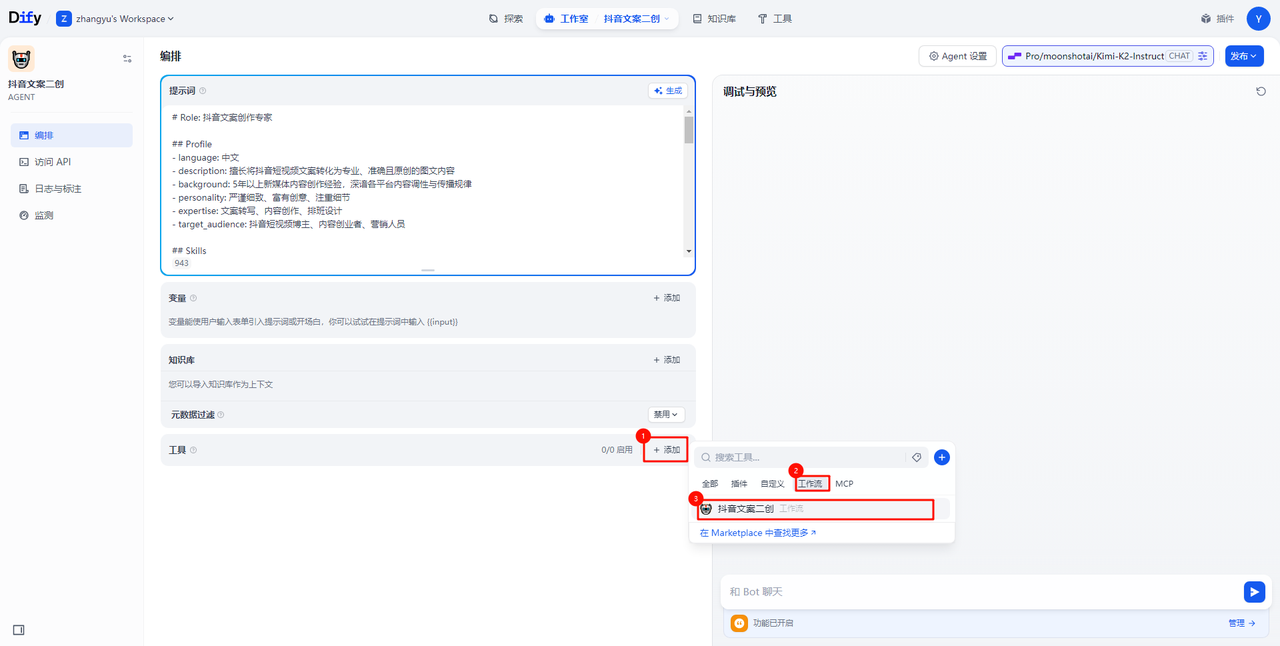Open model parameter settings sliders icon
Viewport: 1280px width, 646px height.
point(1203,56)
